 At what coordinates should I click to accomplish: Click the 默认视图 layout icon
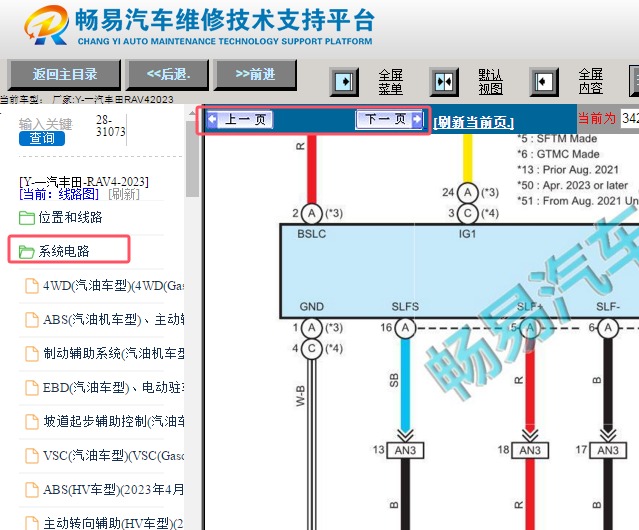pos(444,82)
